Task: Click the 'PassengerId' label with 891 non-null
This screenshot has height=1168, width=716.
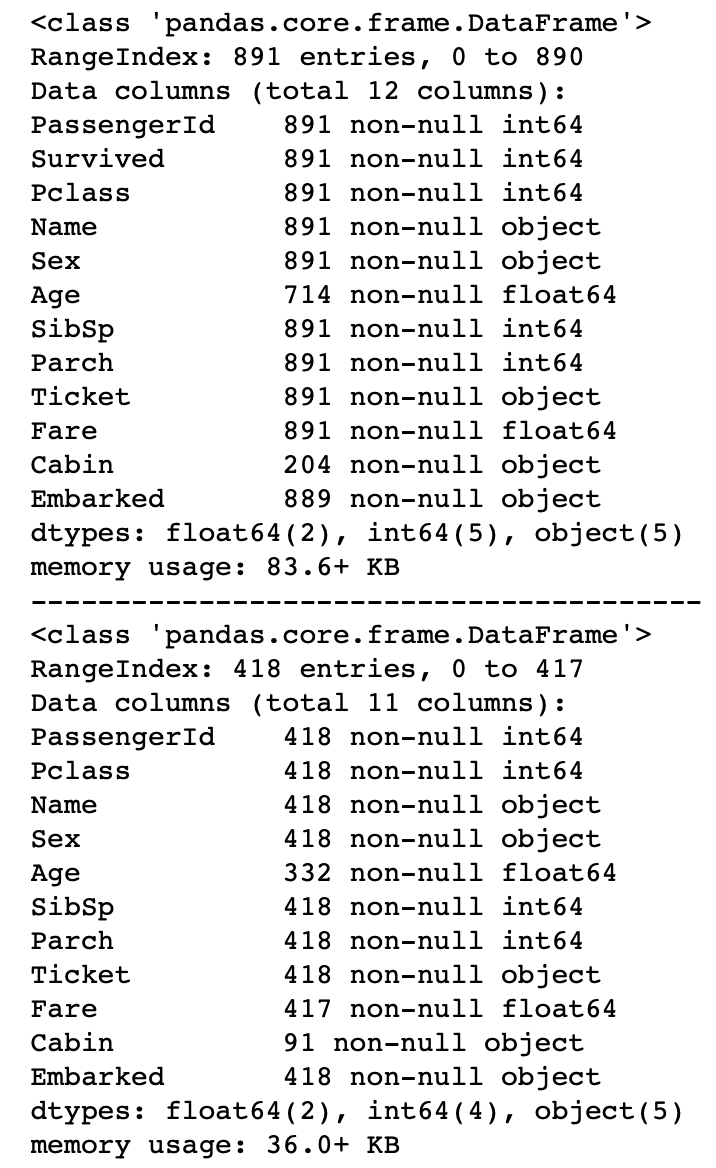Action: pos(122,125)
